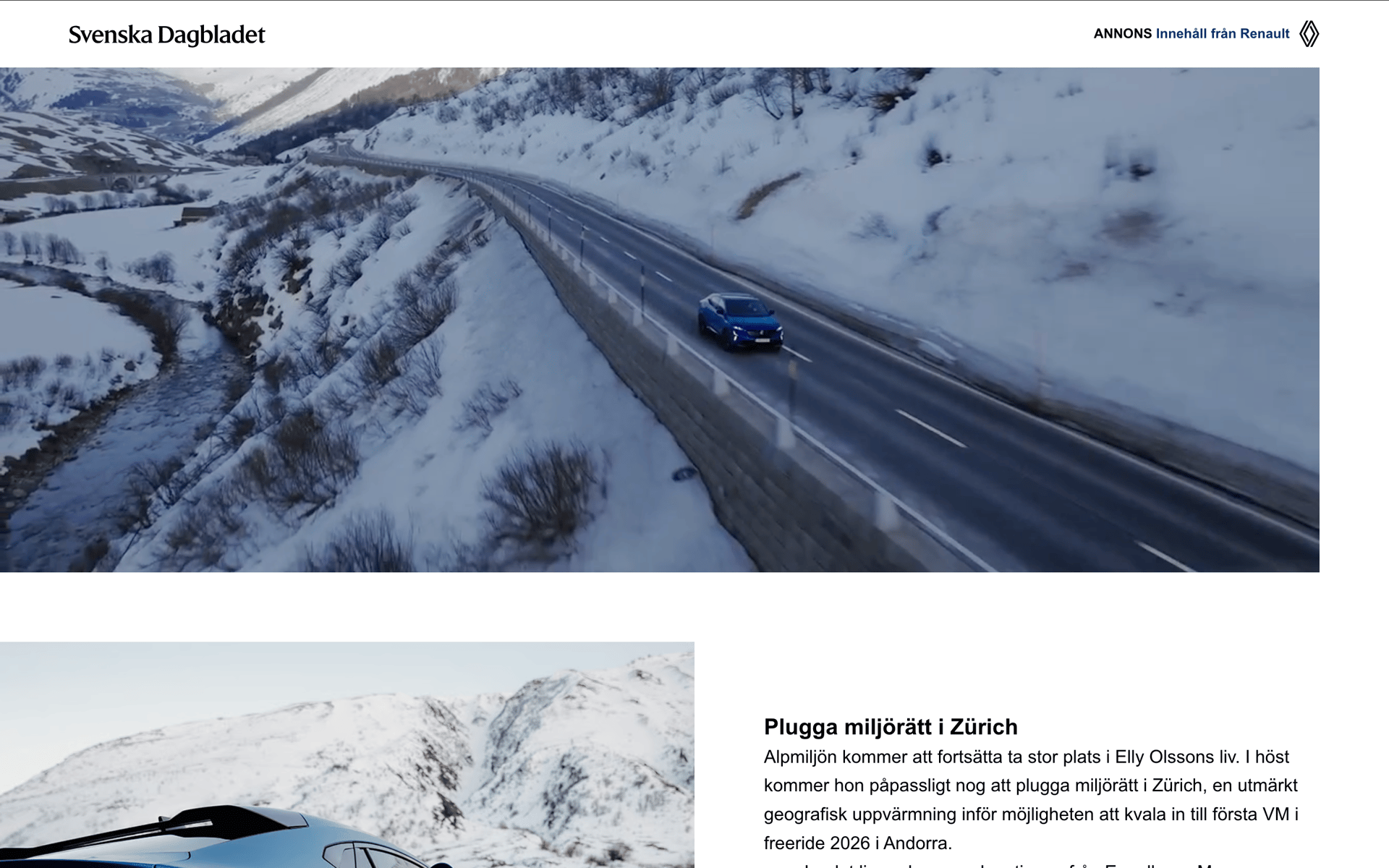Click the 'Plugga miljörätt i Zürich' heading
This screenshot has height=868, width=1389.
[891, 726]
